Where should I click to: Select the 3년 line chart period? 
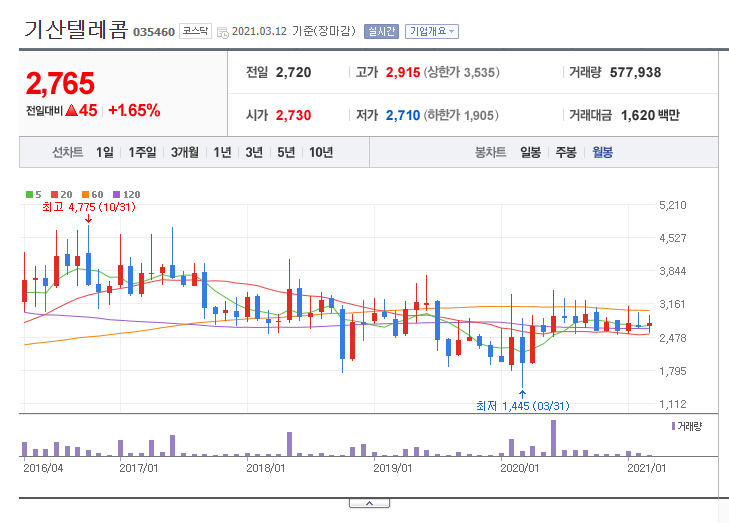pyautogui.click(x=254, y=152)
